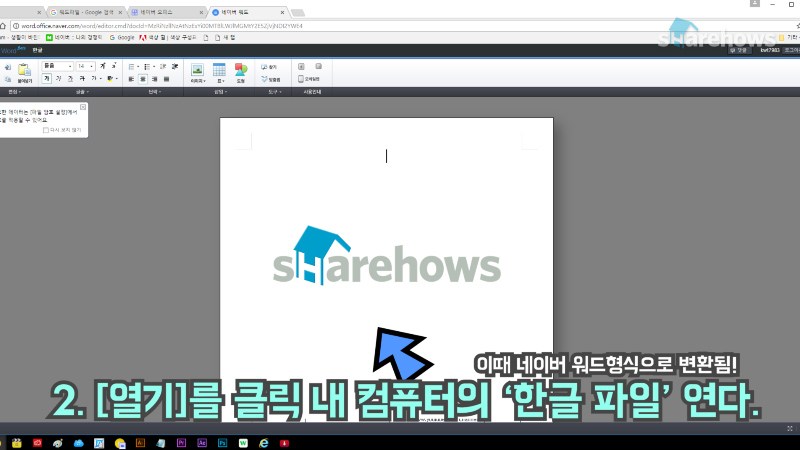Expand the Tools group menu in ribbon footer
This screenshot has height=450, width=800.
pyautogui.click(x=274, y=92)
